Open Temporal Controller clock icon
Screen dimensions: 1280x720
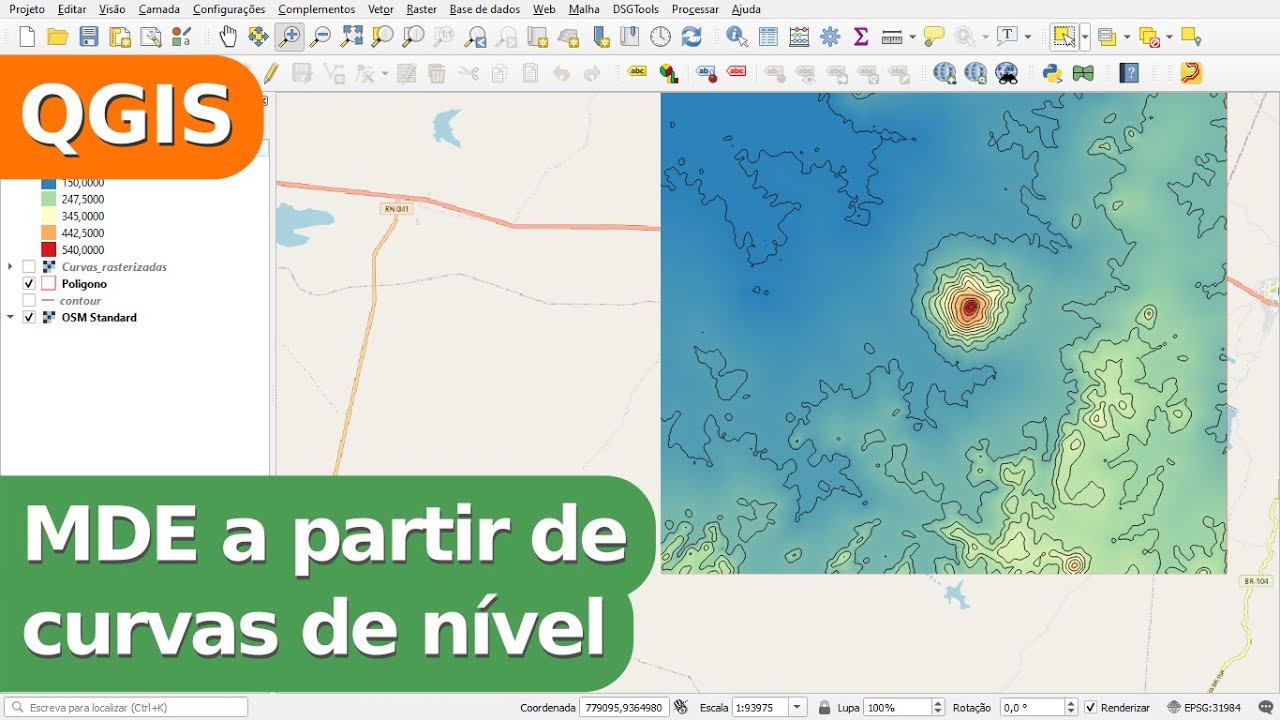coord(661,38)
